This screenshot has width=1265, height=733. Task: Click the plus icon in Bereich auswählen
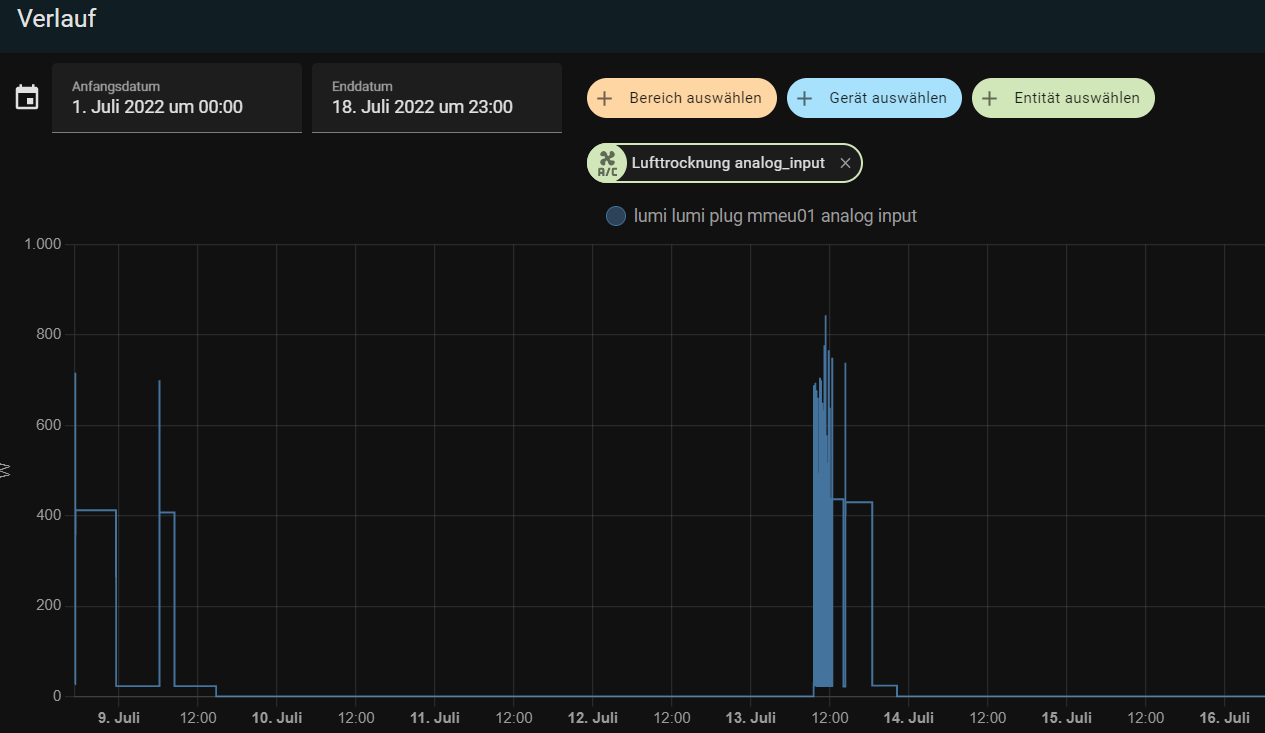pyautogui.click(x=605, y=98)
